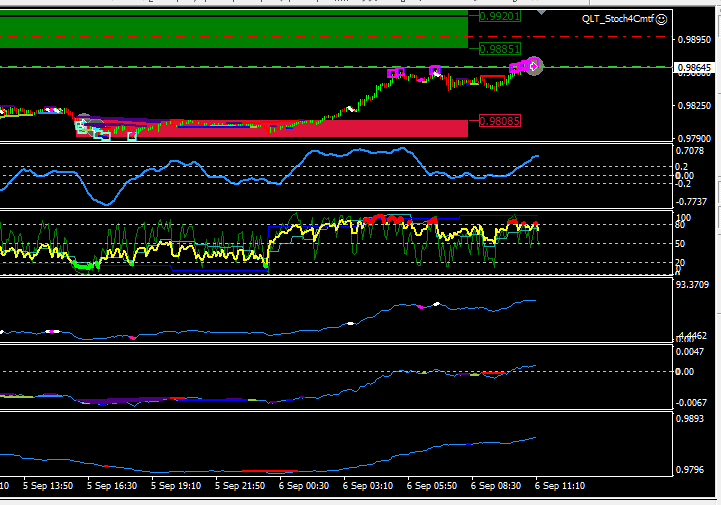721x505 pixels.
Task: Click the green 0.99201 zone label
Action: click(500, 17)
